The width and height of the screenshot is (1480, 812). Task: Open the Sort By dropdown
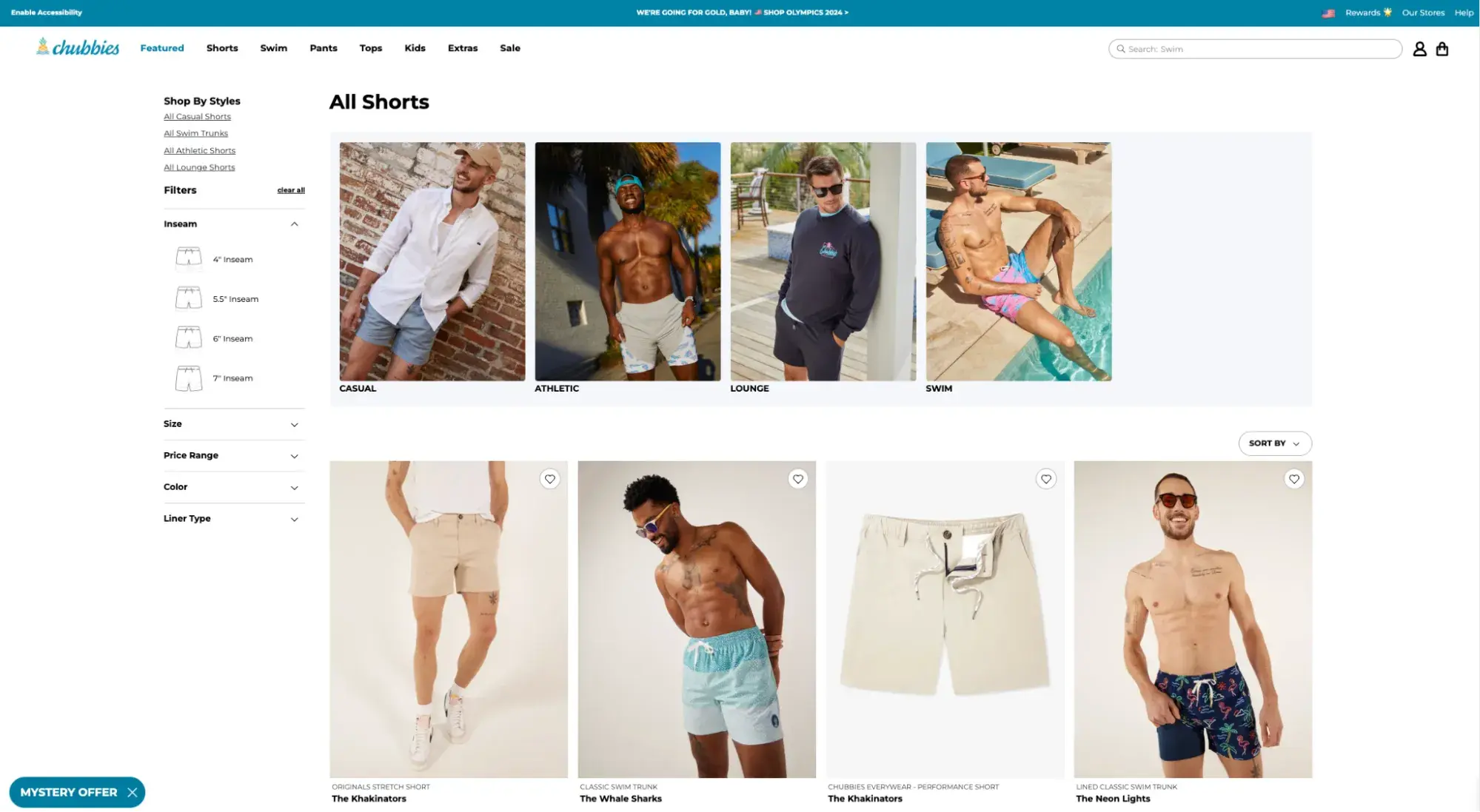point(1275,443)
